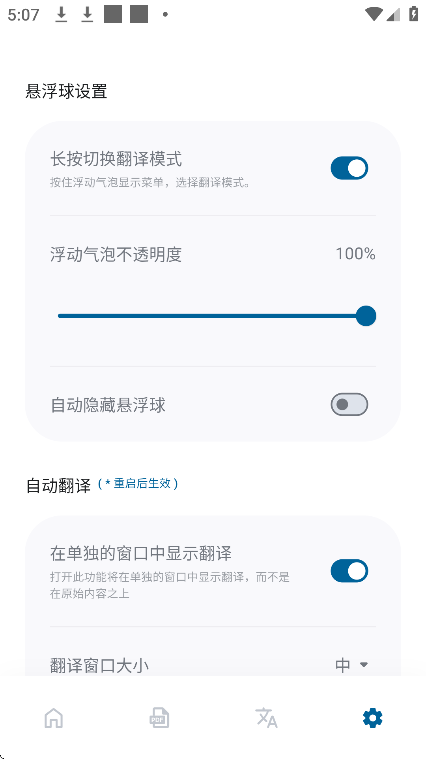The height and width of the screenshot is (759, 426).
Task: Click the opacity slider thumb
Action: (366, 316)
